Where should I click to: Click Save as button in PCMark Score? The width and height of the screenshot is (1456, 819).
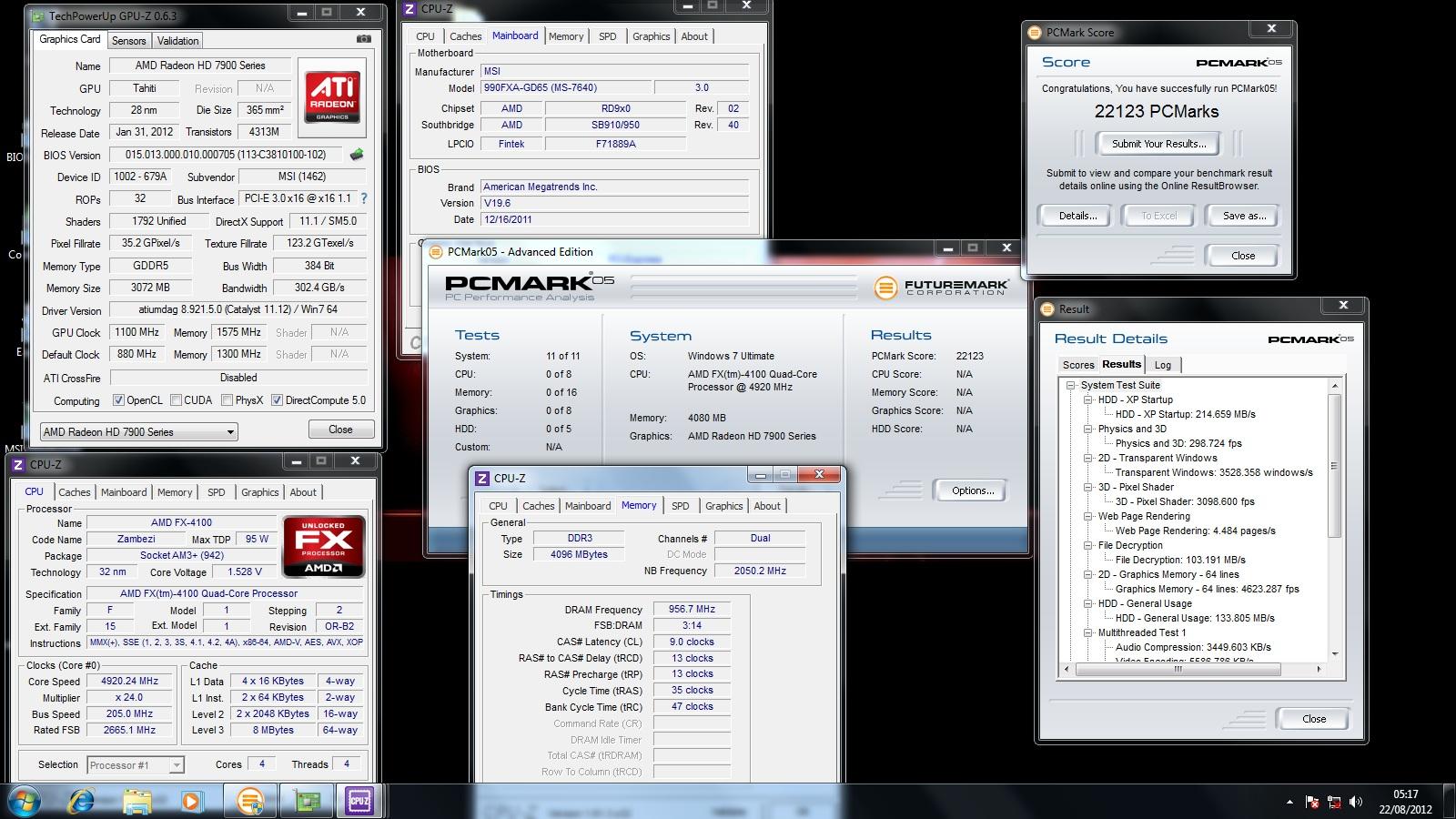(1244, 216)
